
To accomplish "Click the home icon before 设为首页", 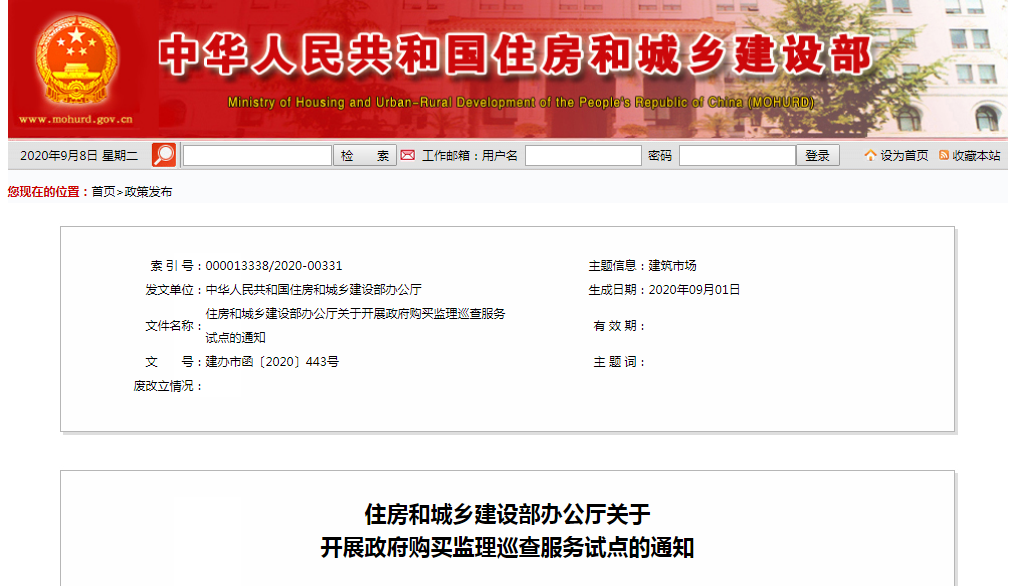I will pos(872,155).
